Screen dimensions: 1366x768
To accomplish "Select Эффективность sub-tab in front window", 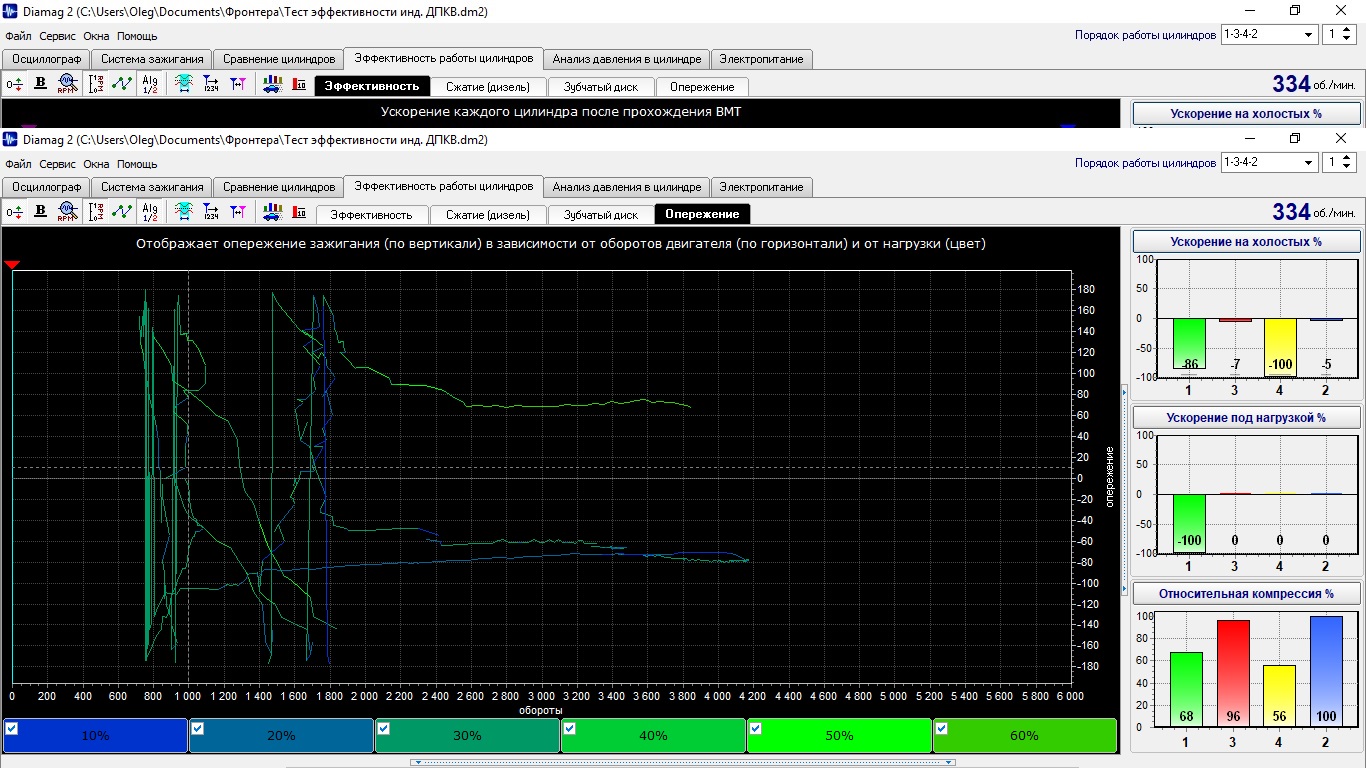I will [372, 214].
